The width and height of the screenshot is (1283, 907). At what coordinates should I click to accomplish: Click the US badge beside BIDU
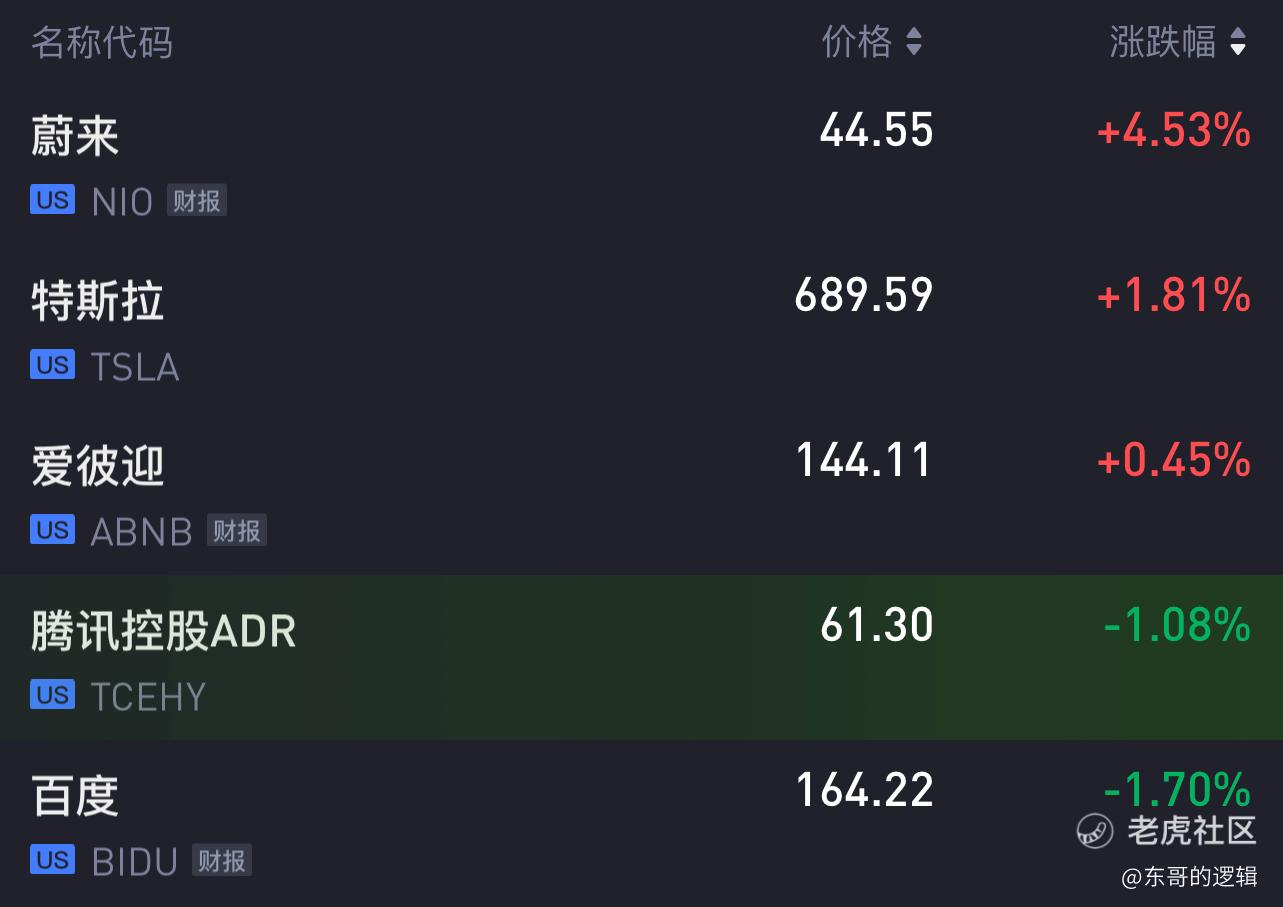53,859
